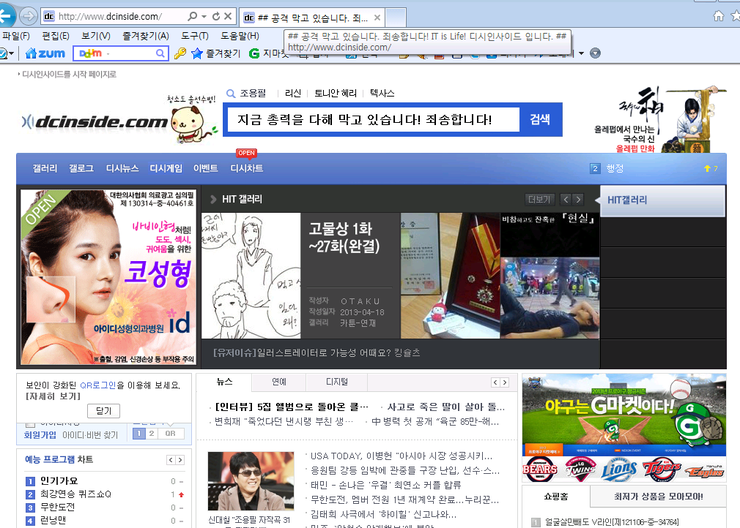Click the 아이디·비번 찾기 link
The image size is (740, 528).
(90, 435)
